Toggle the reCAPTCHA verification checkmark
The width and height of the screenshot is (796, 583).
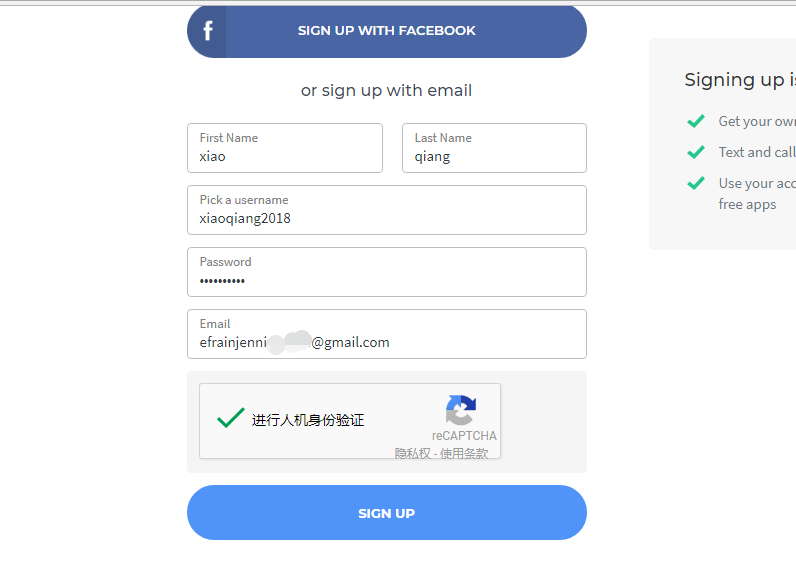tap(231, 418)
